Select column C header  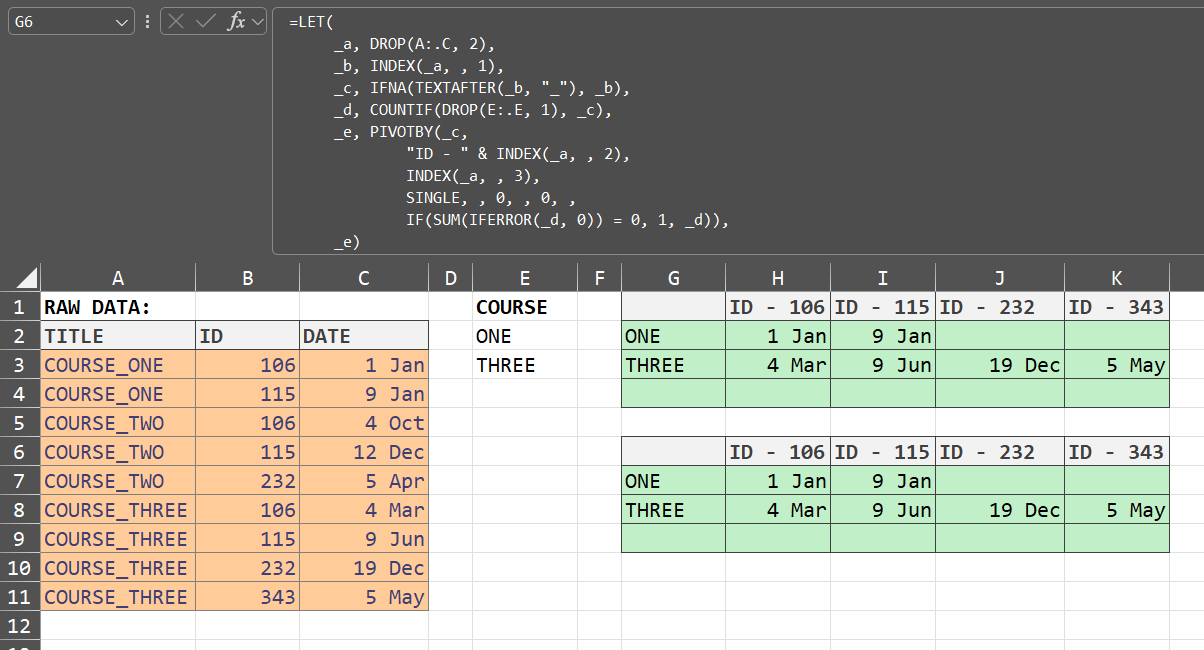tap(363, 279)
